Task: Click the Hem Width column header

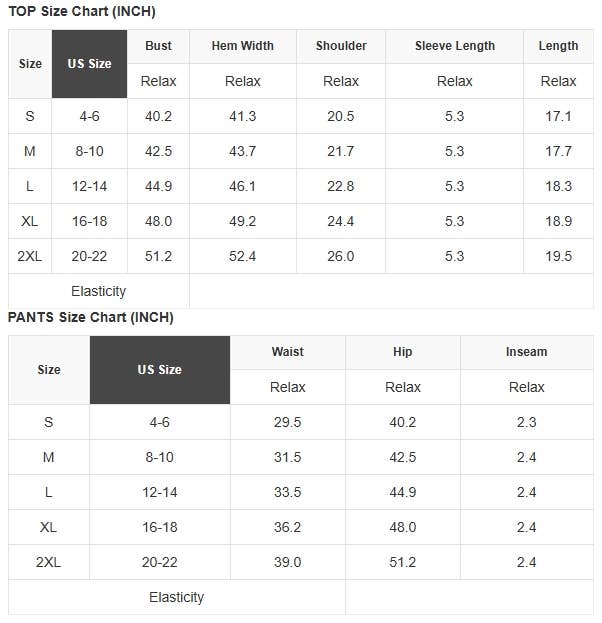Action: (x=242, y=46)
